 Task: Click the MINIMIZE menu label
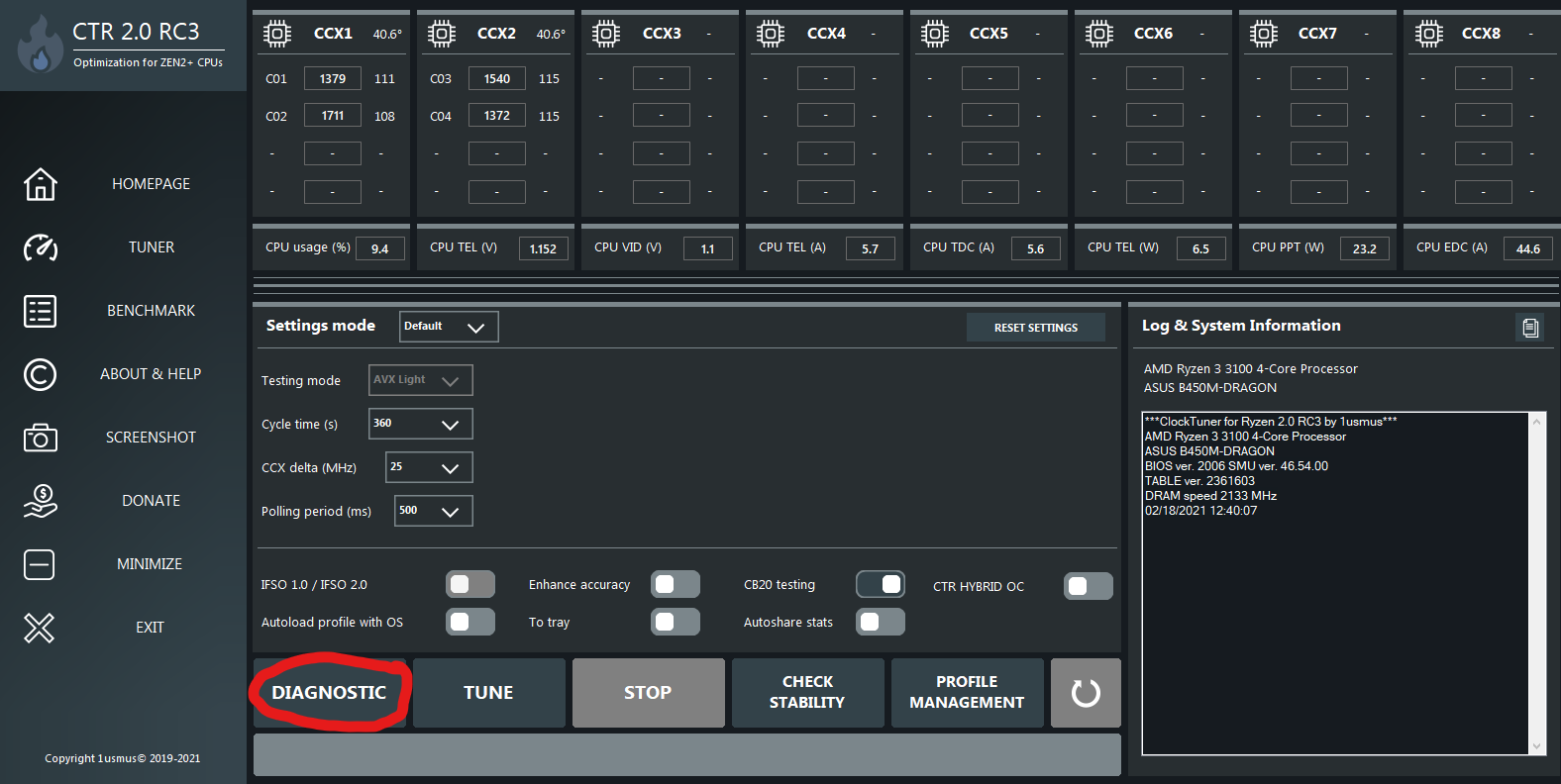150,564
